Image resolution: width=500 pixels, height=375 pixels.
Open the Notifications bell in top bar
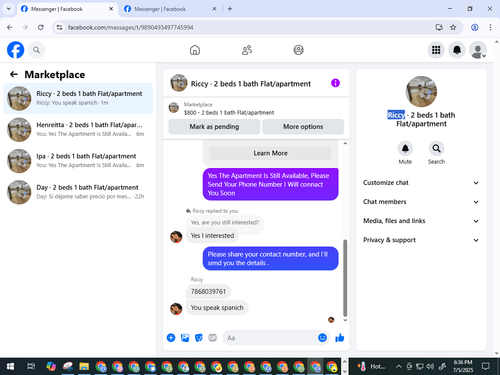[x=457, y=50]
